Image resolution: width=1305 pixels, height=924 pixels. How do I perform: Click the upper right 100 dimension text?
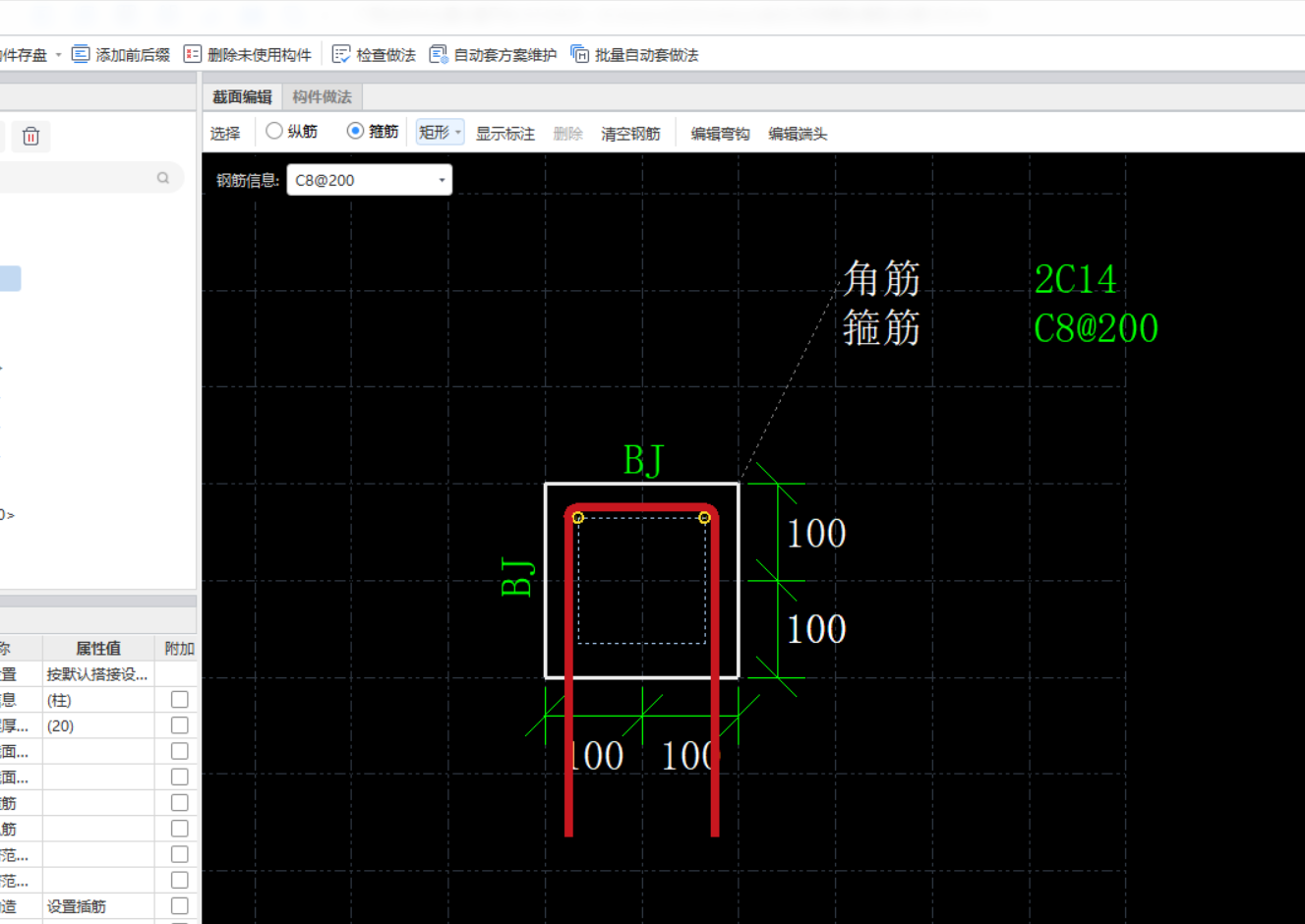click(x=816, y=533)
